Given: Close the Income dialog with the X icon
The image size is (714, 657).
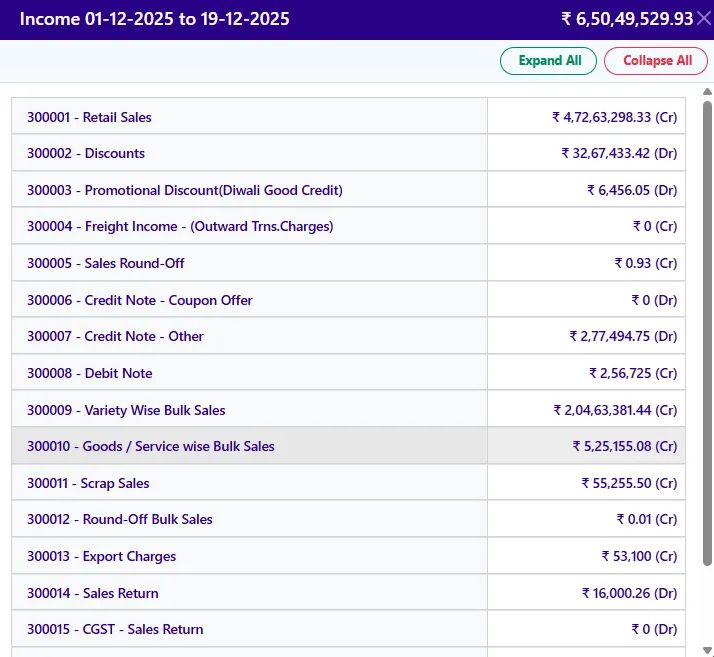Looking at the screenshot, I should coord(704,19).
